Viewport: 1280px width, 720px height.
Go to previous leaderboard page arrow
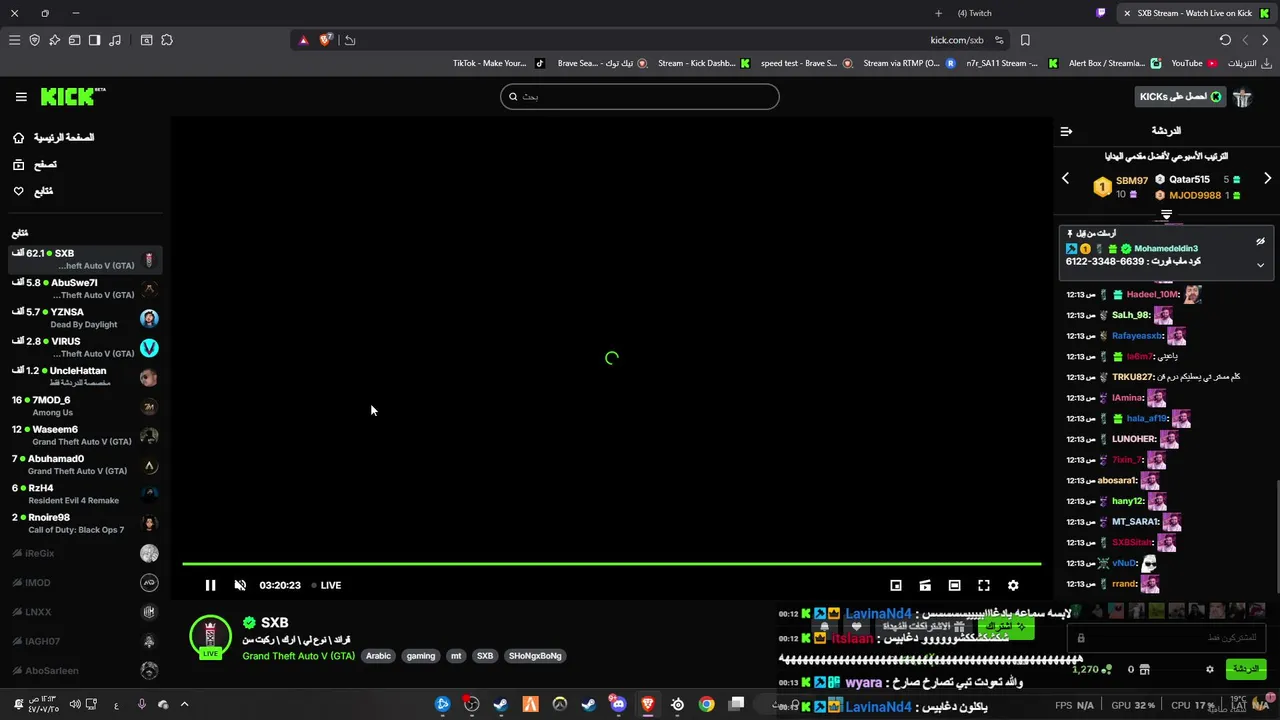pos(1065,178)
